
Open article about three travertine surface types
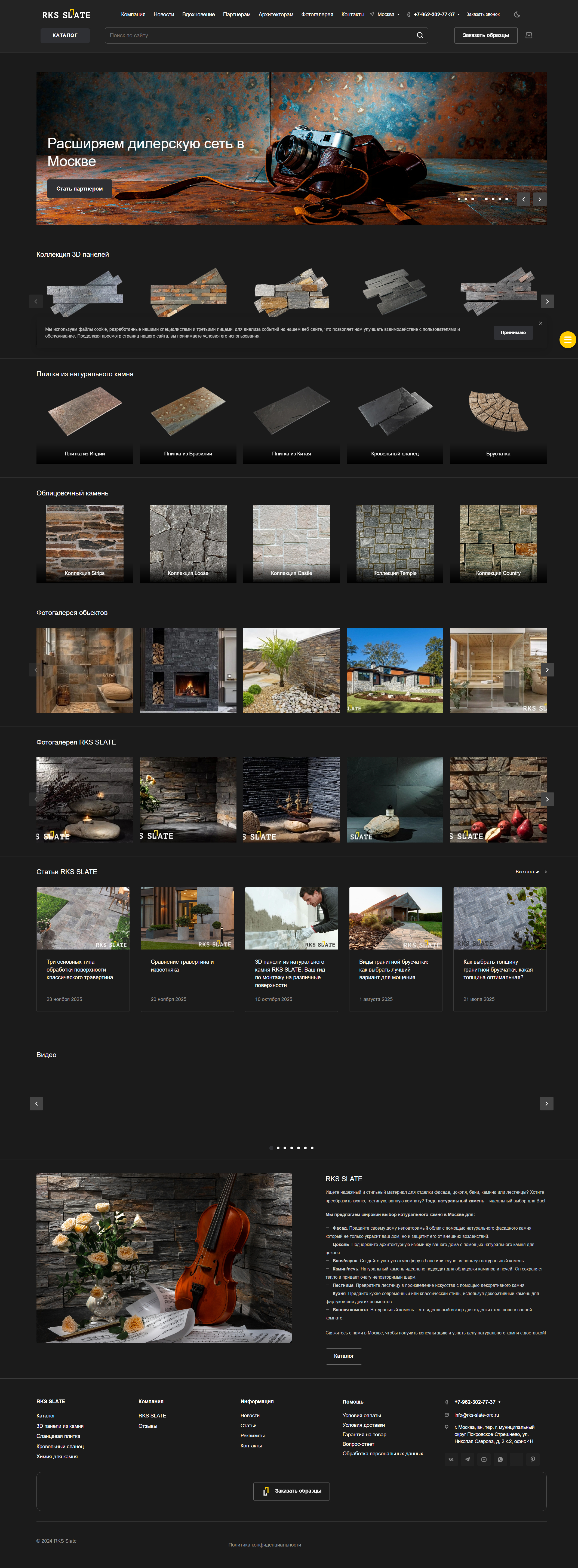[x=83, y=949]
